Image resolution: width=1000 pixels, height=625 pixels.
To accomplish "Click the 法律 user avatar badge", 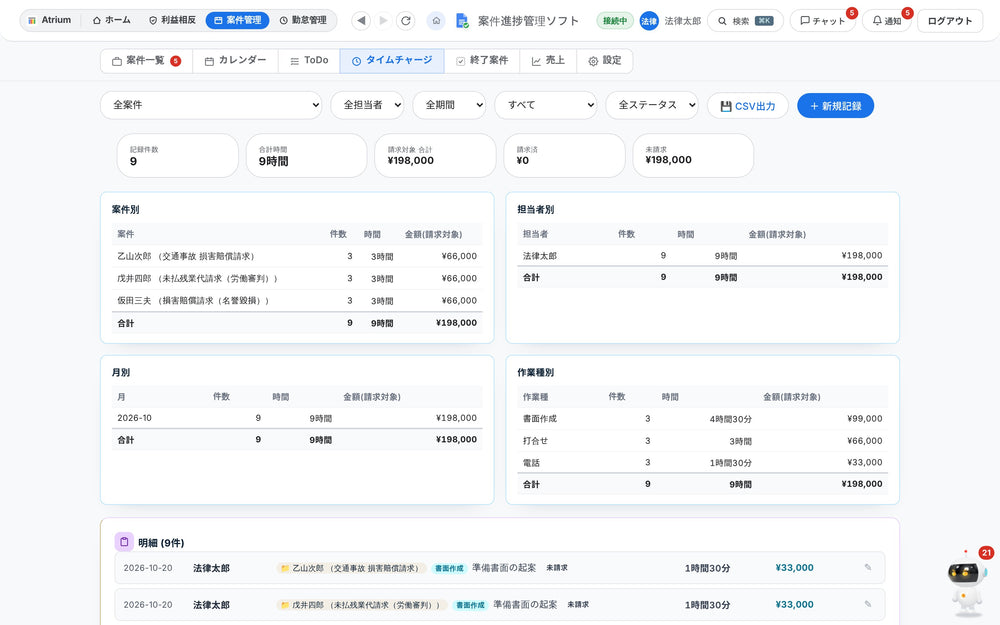I will pos(649,21).
